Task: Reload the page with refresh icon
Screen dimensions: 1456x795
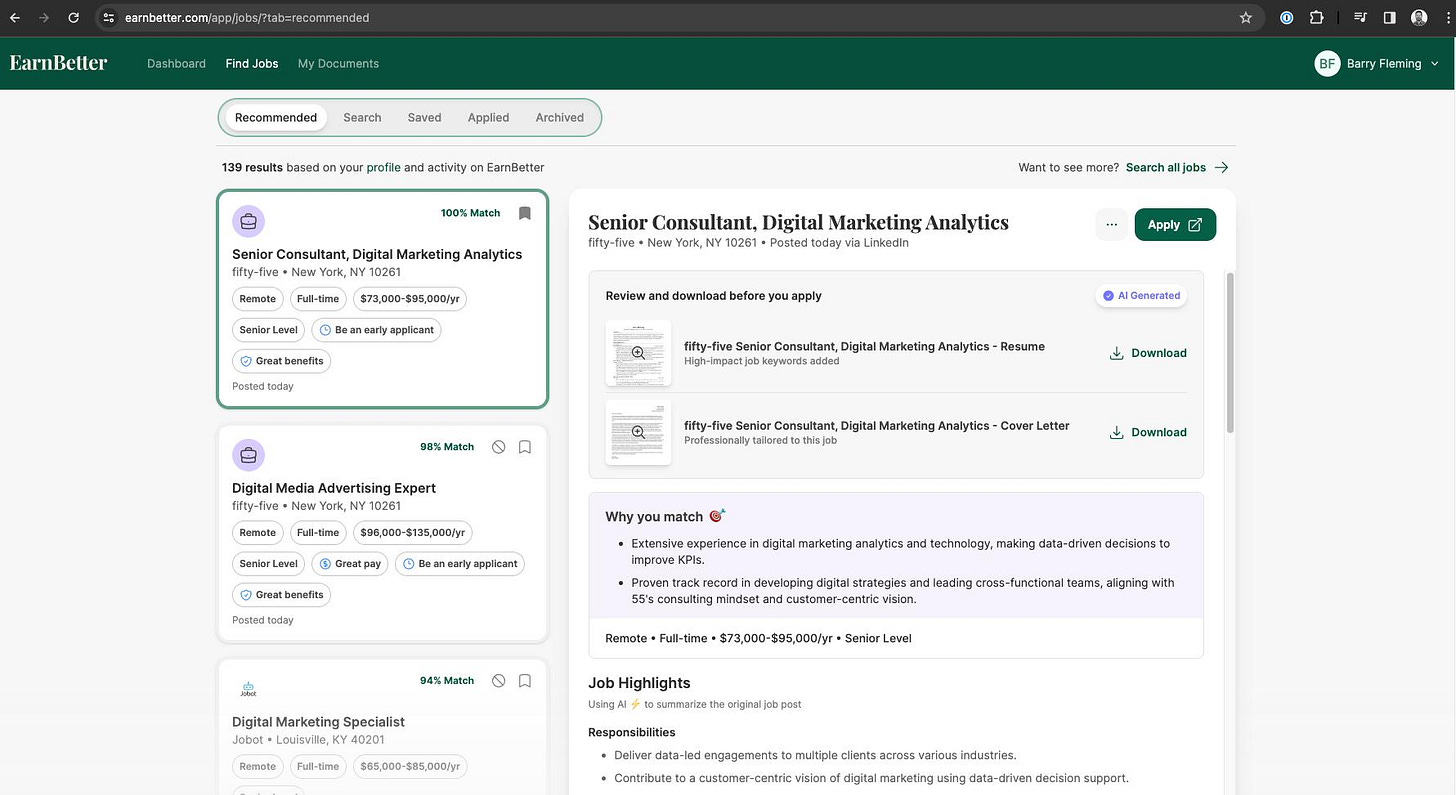Action: click(73, 17)
